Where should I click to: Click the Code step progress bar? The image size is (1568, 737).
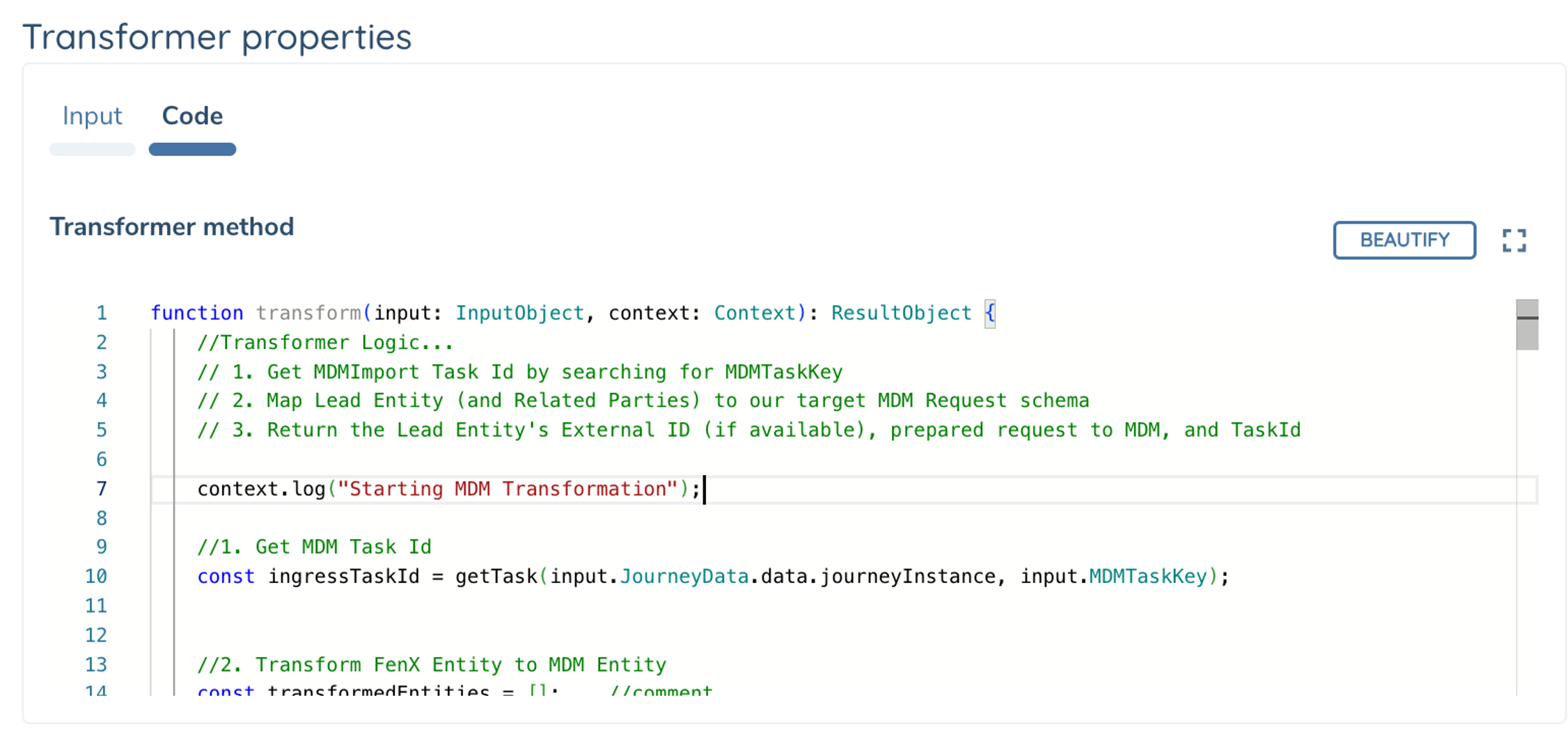click(x=192, y=149)
